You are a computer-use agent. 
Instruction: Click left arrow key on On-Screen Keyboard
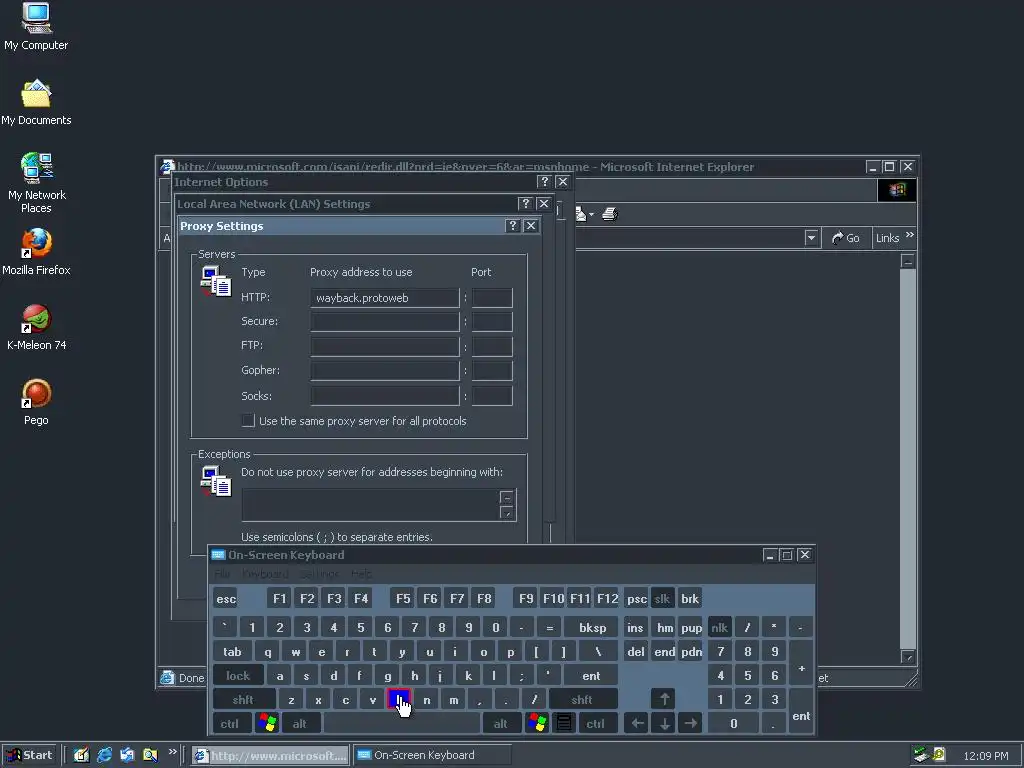click(x=637, y=723)
